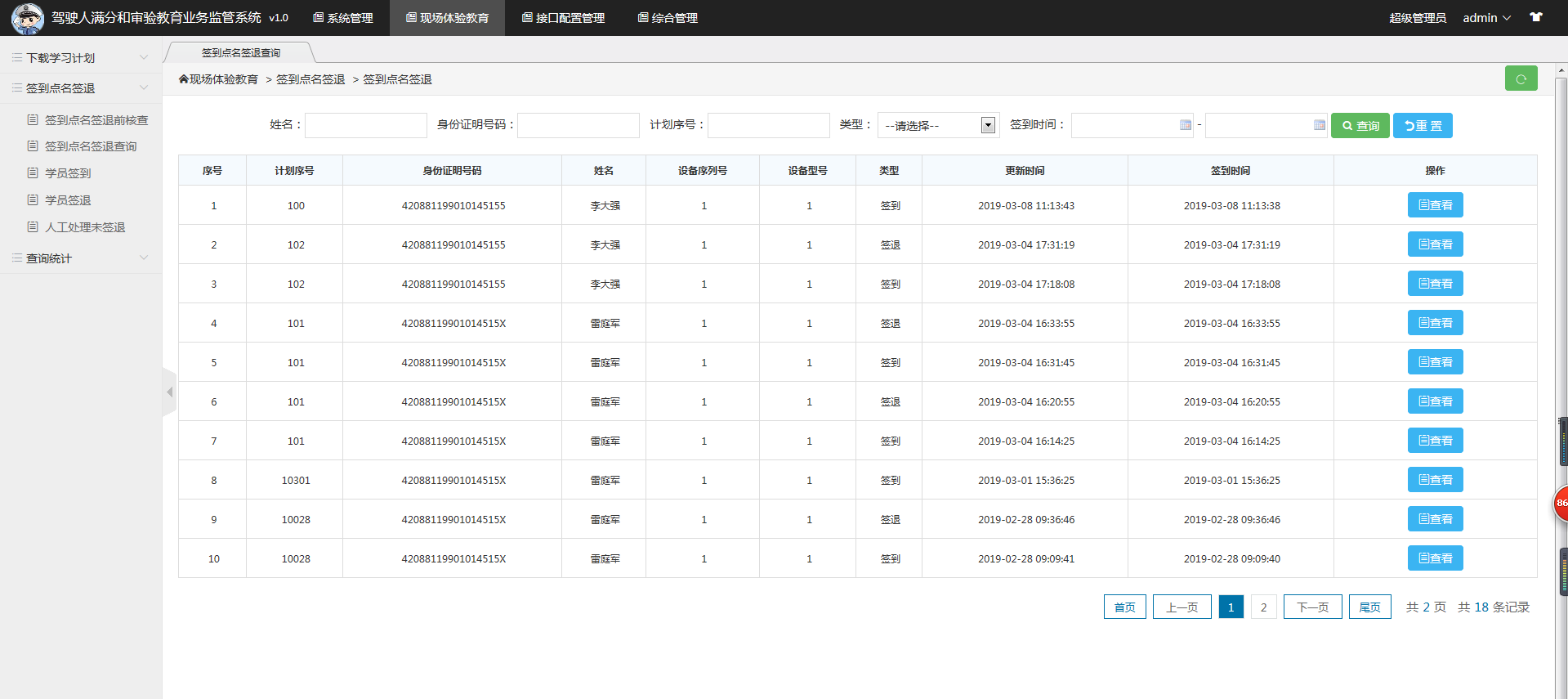Open 综合管理 top menu

[x=668, y=18]
